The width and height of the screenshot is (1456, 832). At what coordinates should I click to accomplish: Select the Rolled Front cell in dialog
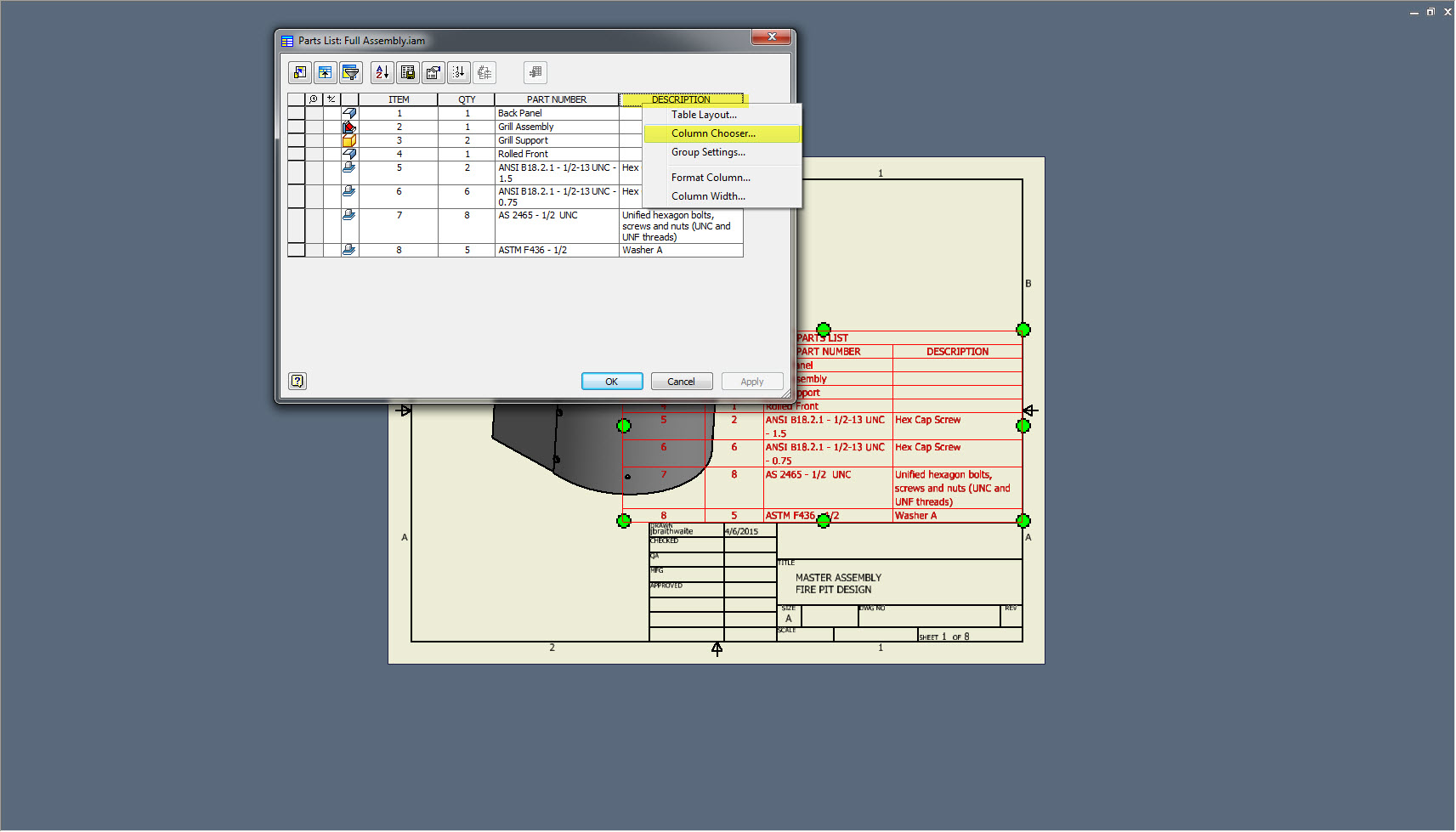coord(557,154)
